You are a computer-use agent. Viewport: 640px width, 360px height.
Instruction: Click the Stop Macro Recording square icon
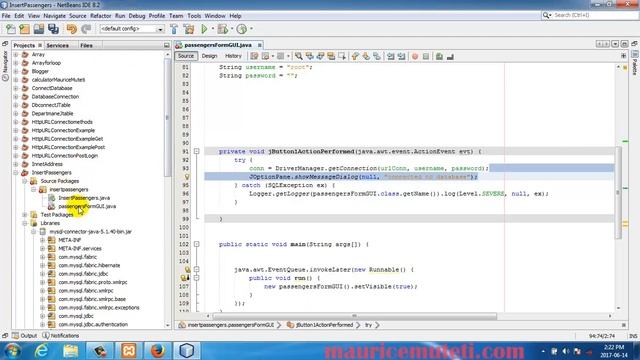pyautogui.click(x=426, y=56)
